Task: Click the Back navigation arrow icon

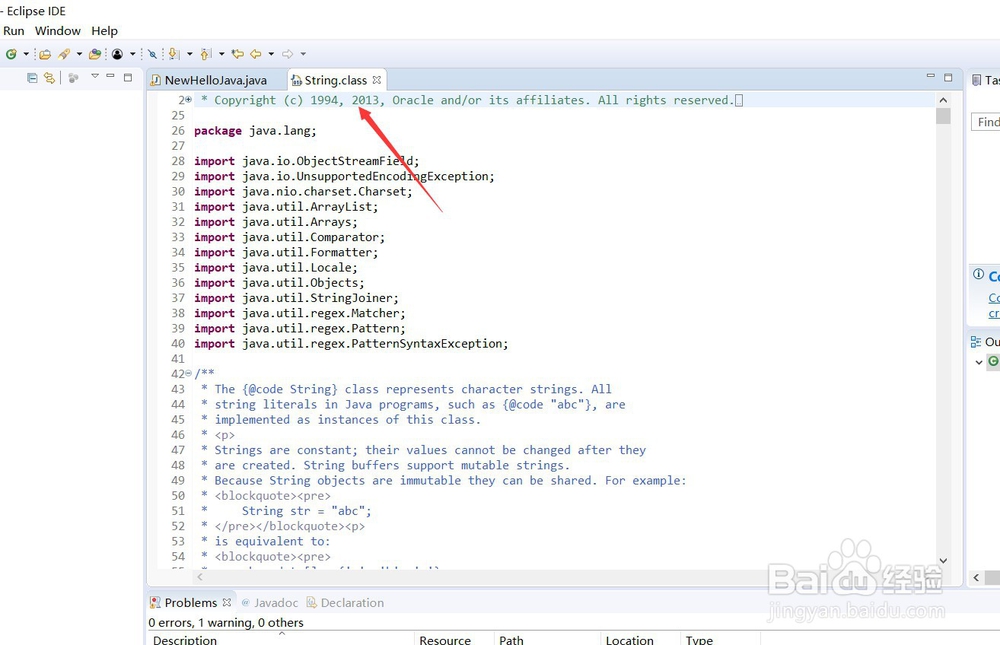Action: point(256,54)
